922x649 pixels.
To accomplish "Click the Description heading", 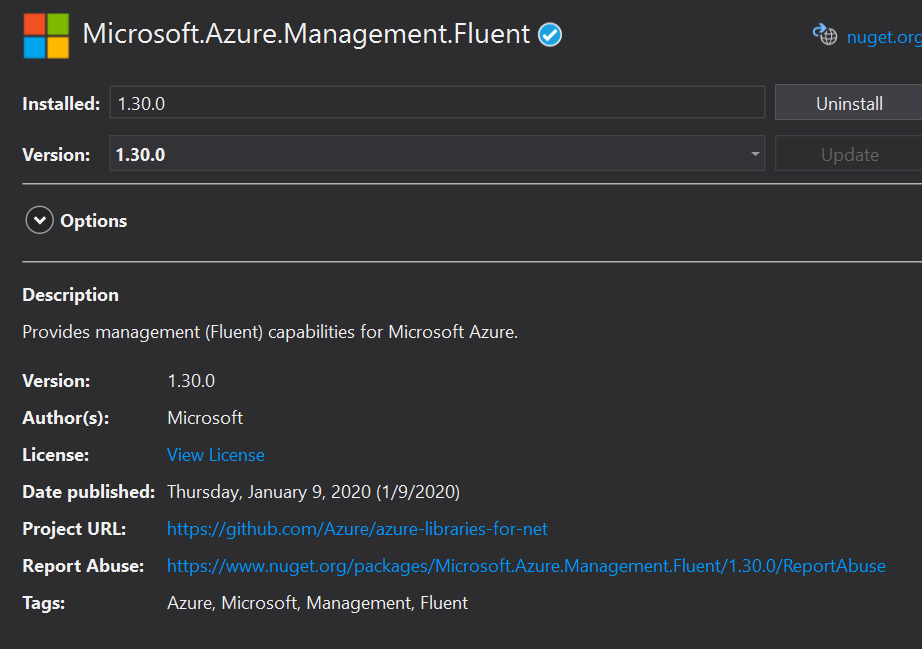I will coord(71,295).
